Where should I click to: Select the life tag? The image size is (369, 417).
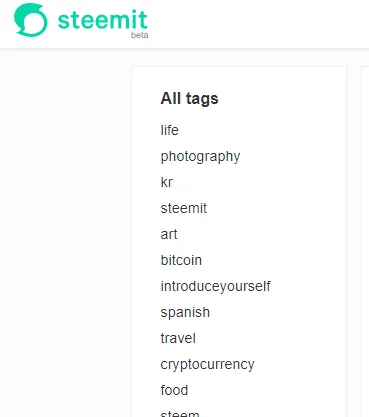[169, 130]
